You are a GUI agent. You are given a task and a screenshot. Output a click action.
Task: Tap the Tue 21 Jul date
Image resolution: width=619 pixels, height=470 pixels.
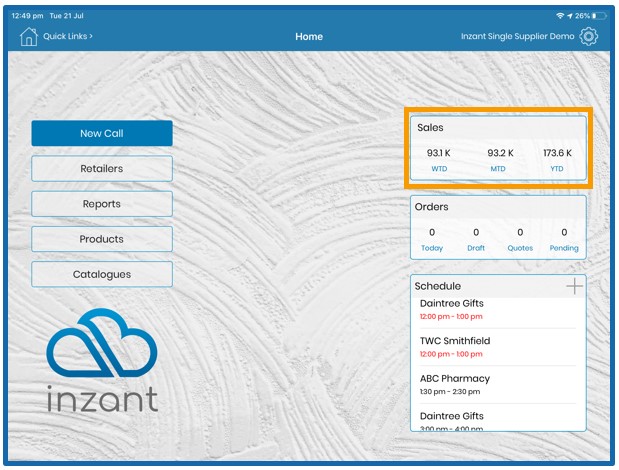coord(66,16)
